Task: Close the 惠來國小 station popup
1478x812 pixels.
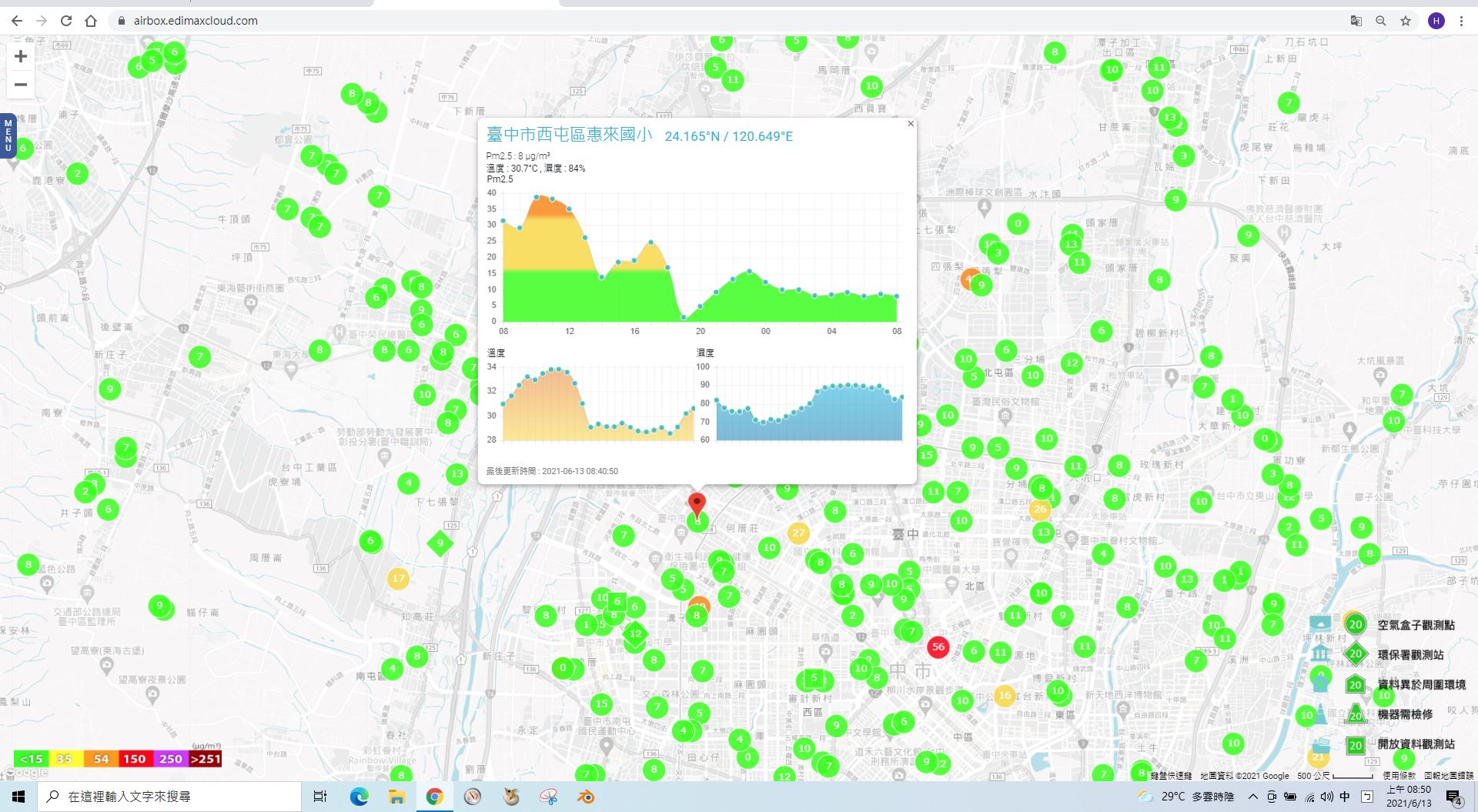Action: (911, 123)
